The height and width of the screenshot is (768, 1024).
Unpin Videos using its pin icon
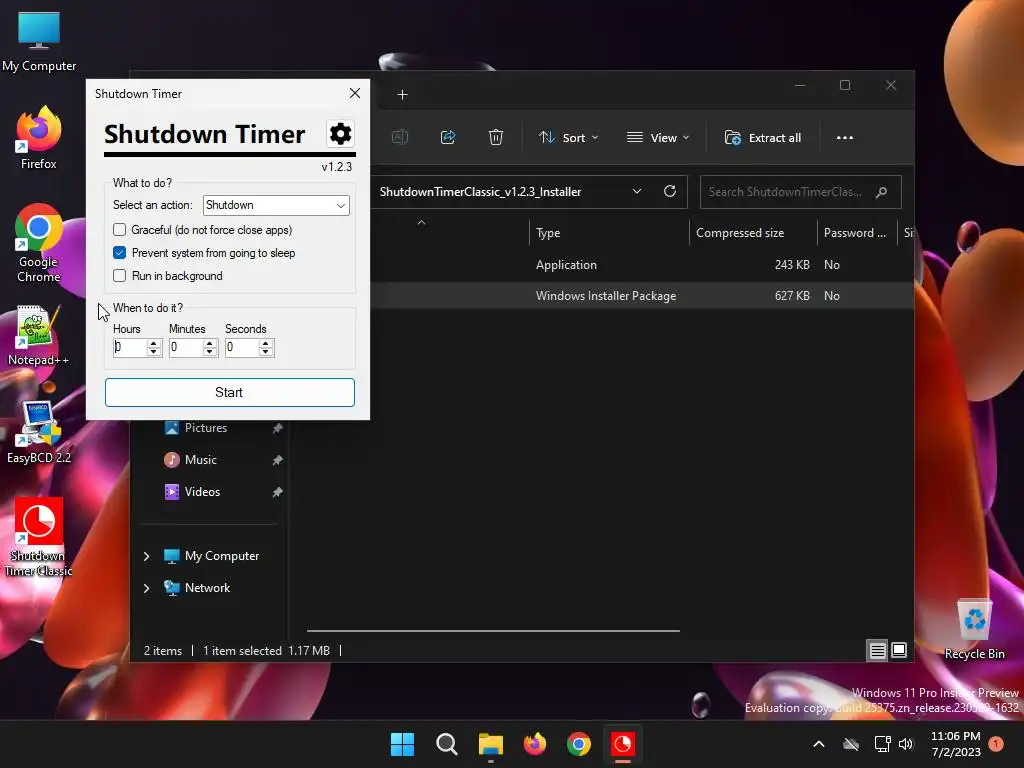pos(278,492)
